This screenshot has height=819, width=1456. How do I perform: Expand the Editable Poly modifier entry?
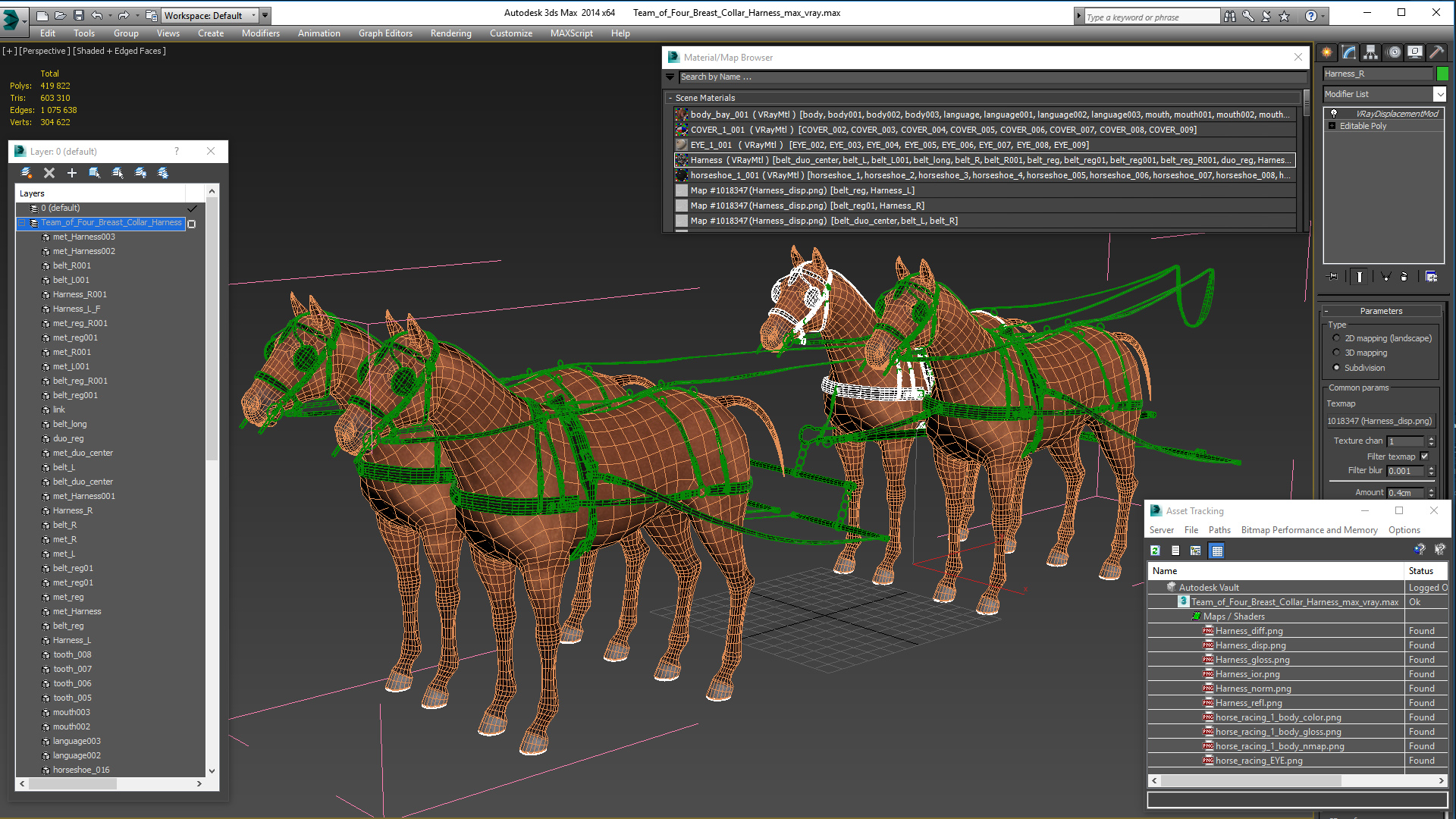point(1332,126)
